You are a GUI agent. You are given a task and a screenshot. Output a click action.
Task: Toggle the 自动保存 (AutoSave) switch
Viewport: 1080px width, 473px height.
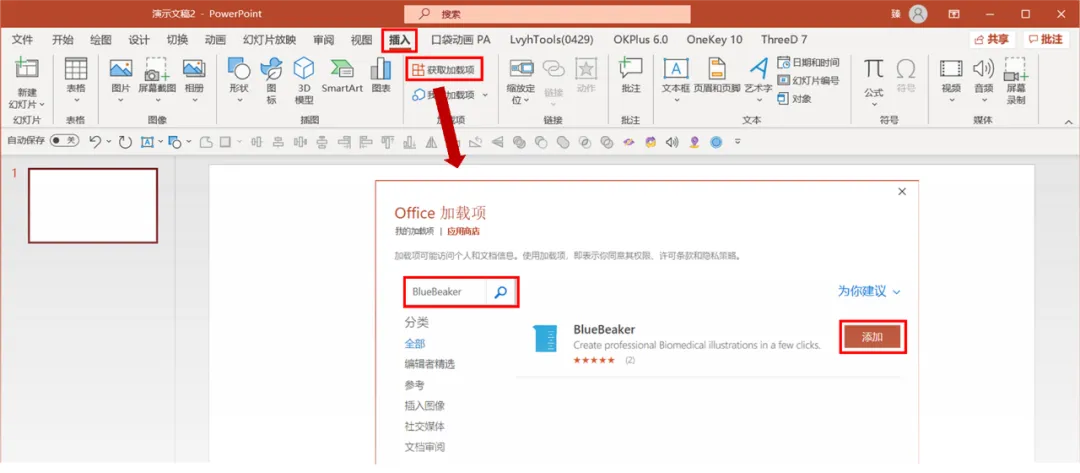point(64,140)
